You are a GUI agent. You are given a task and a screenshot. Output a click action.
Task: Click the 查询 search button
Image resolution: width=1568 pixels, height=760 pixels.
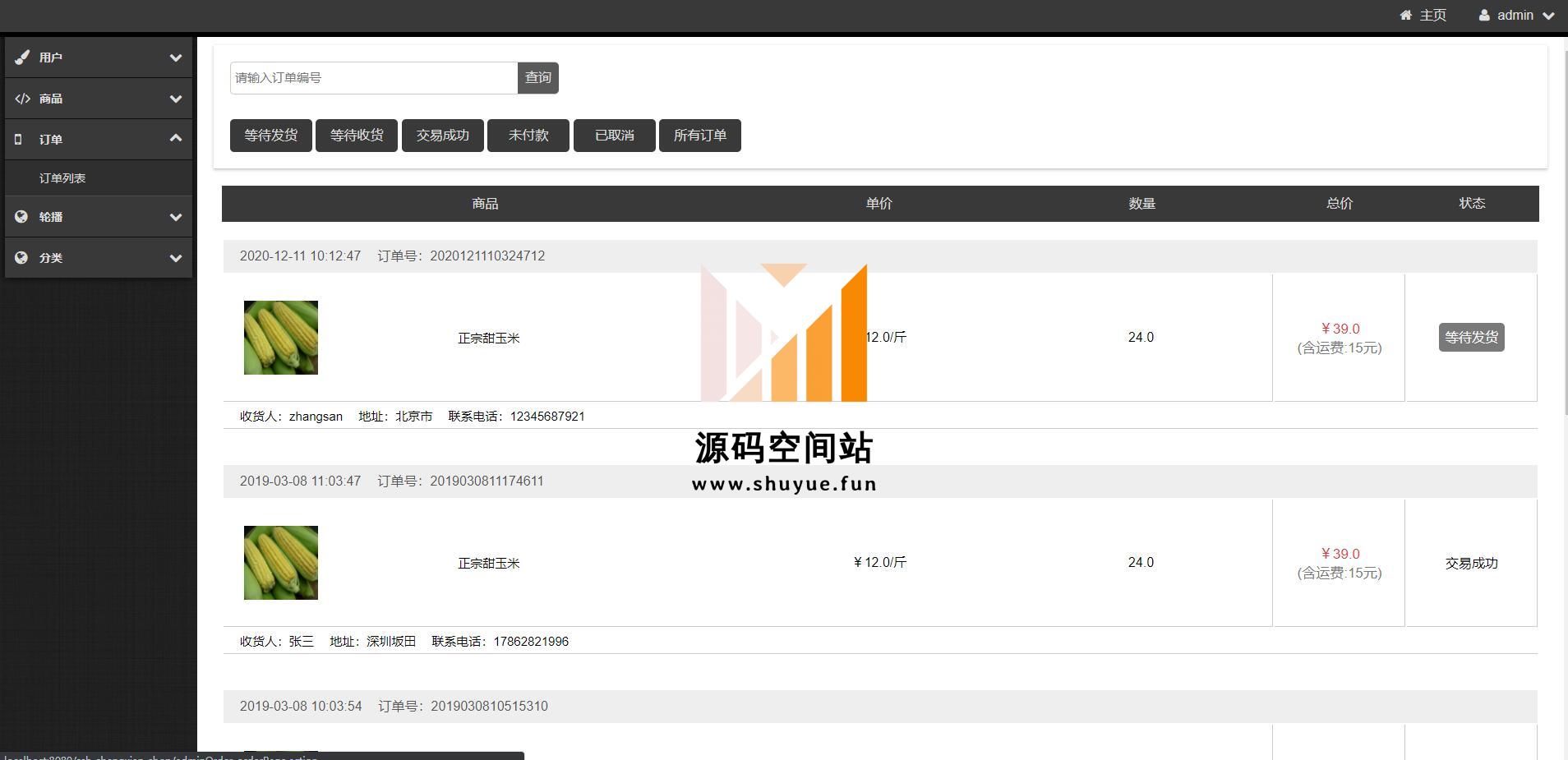(x=538, y=78)
